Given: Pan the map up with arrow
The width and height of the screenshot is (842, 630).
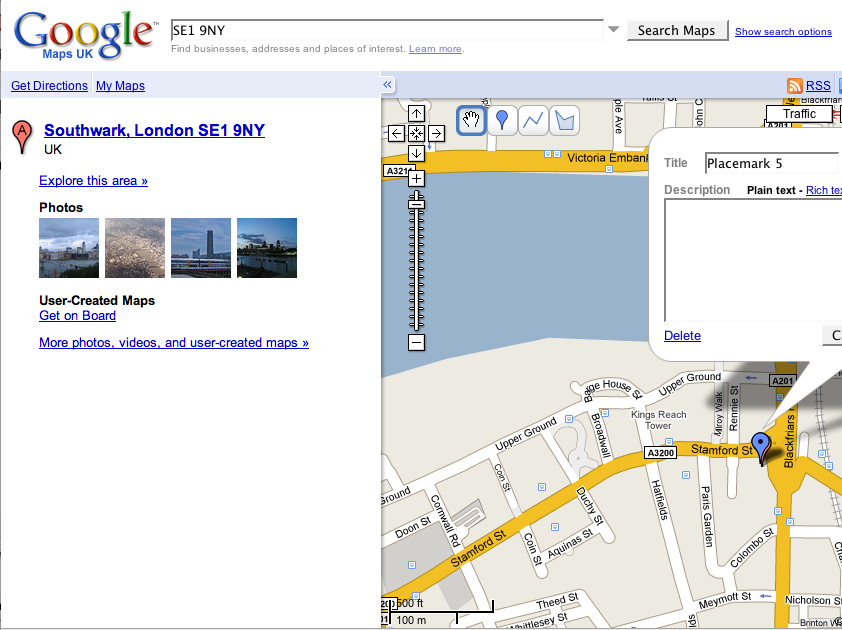Looking at the screenshot, I should point(417,113).
